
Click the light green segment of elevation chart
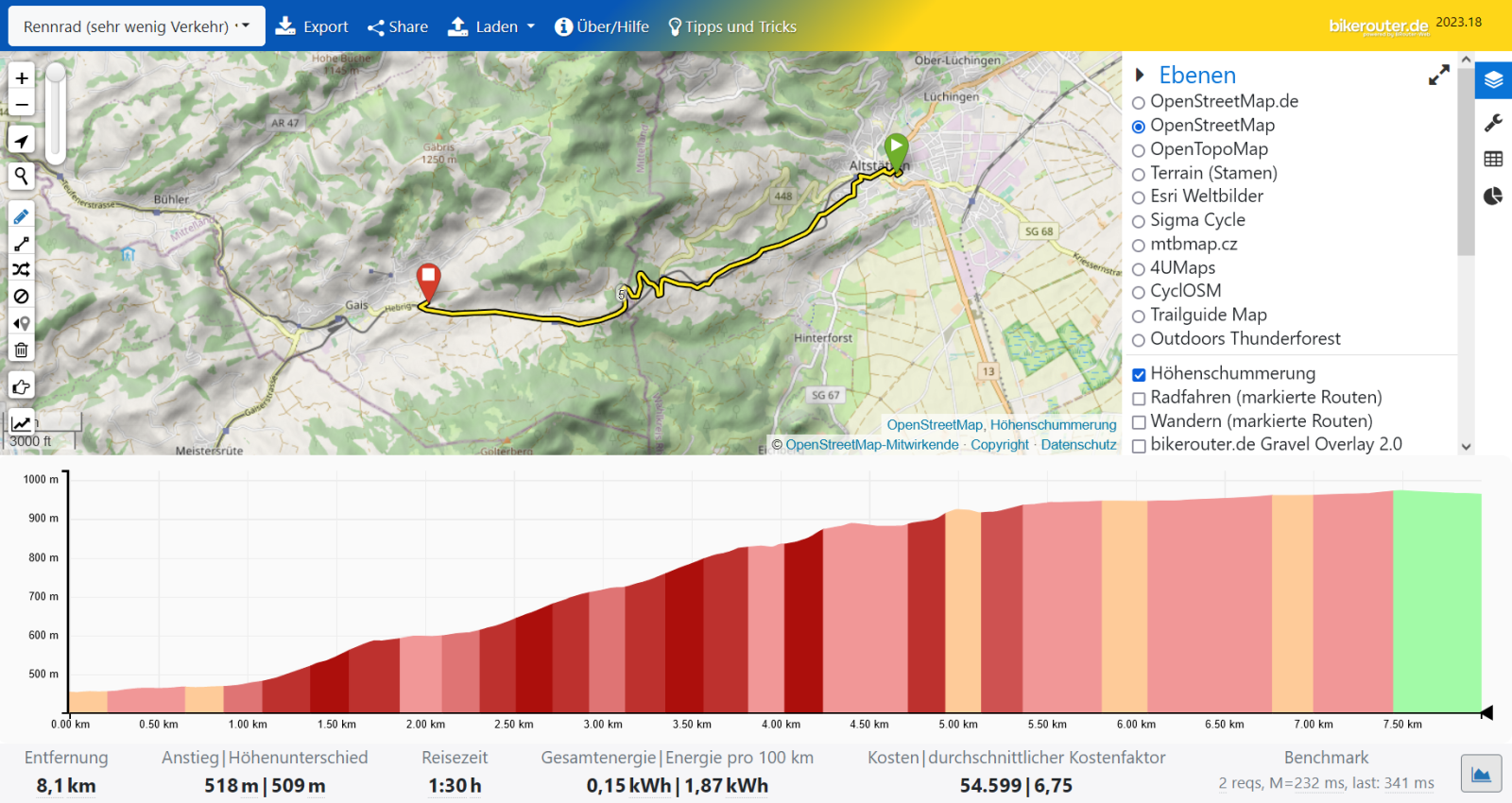[1436, 602]
